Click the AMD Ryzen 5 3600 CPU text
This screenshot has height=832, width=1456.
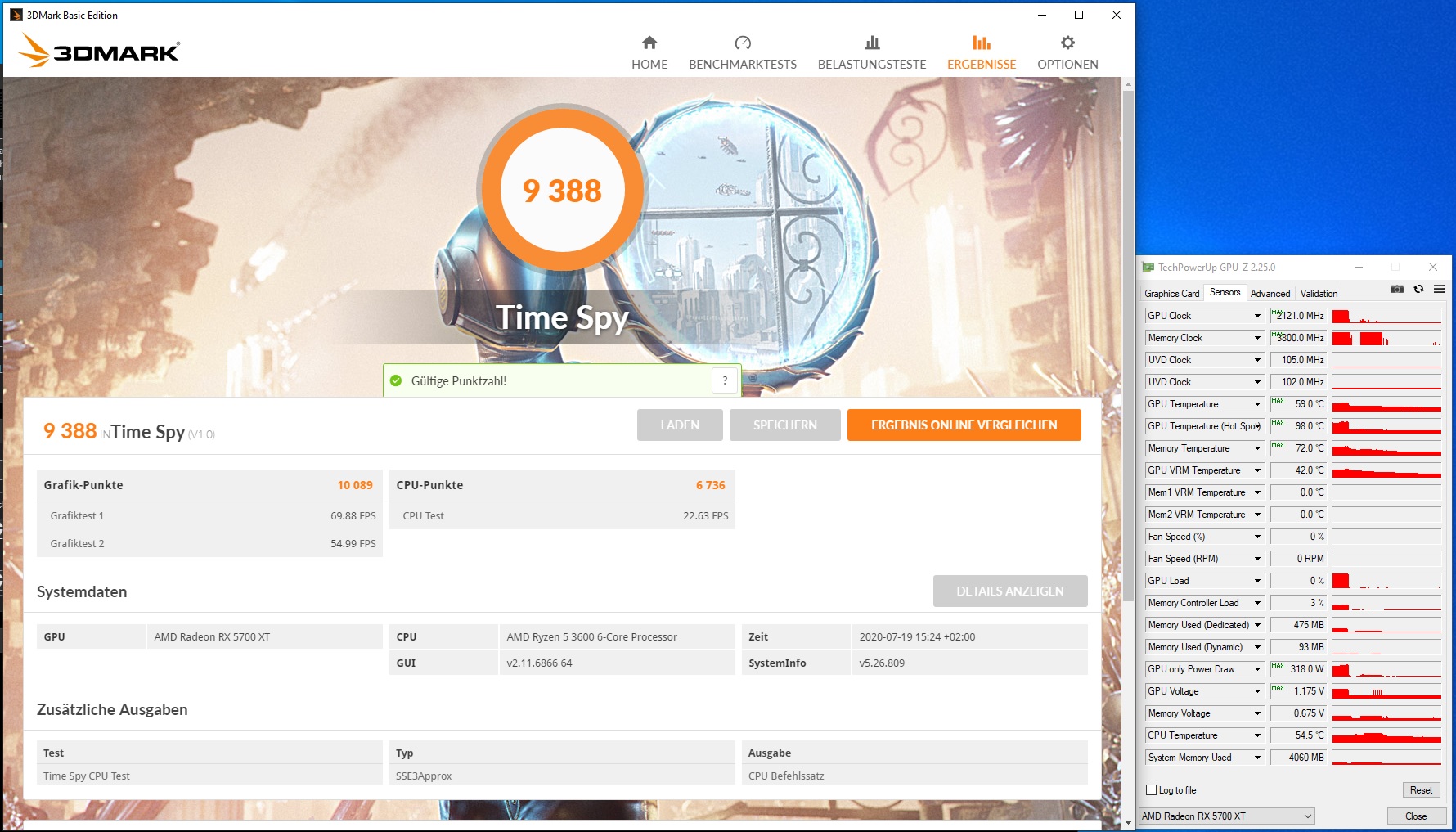pyautogui.click(x=591, y=636)
